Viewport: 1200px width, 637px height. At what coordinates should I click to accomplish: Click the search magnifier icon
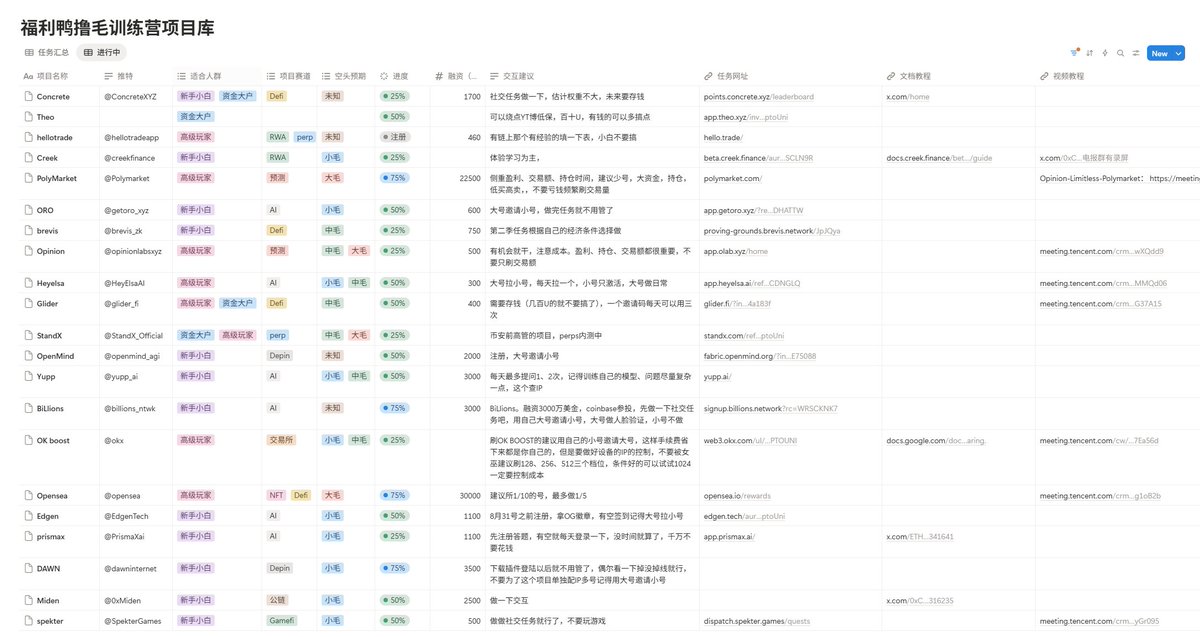coord(1120,53)
